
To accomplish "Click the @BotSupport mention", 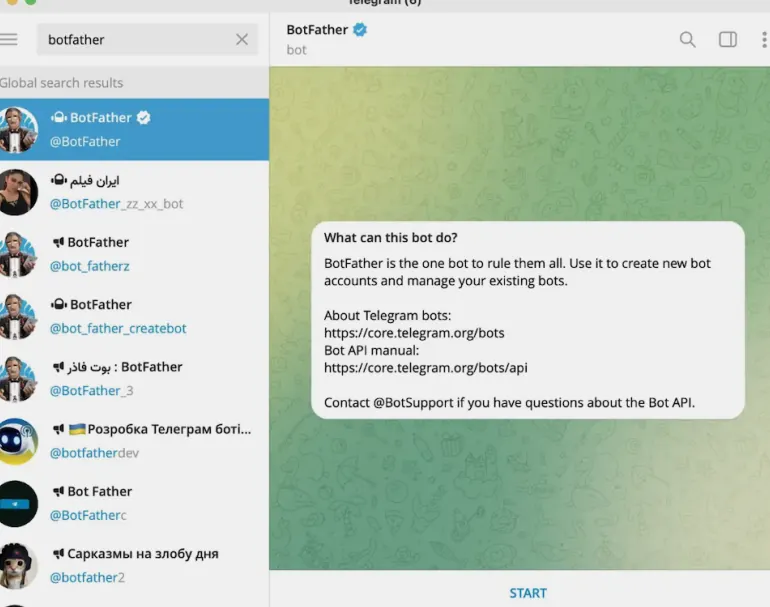I will coord(413,403).
